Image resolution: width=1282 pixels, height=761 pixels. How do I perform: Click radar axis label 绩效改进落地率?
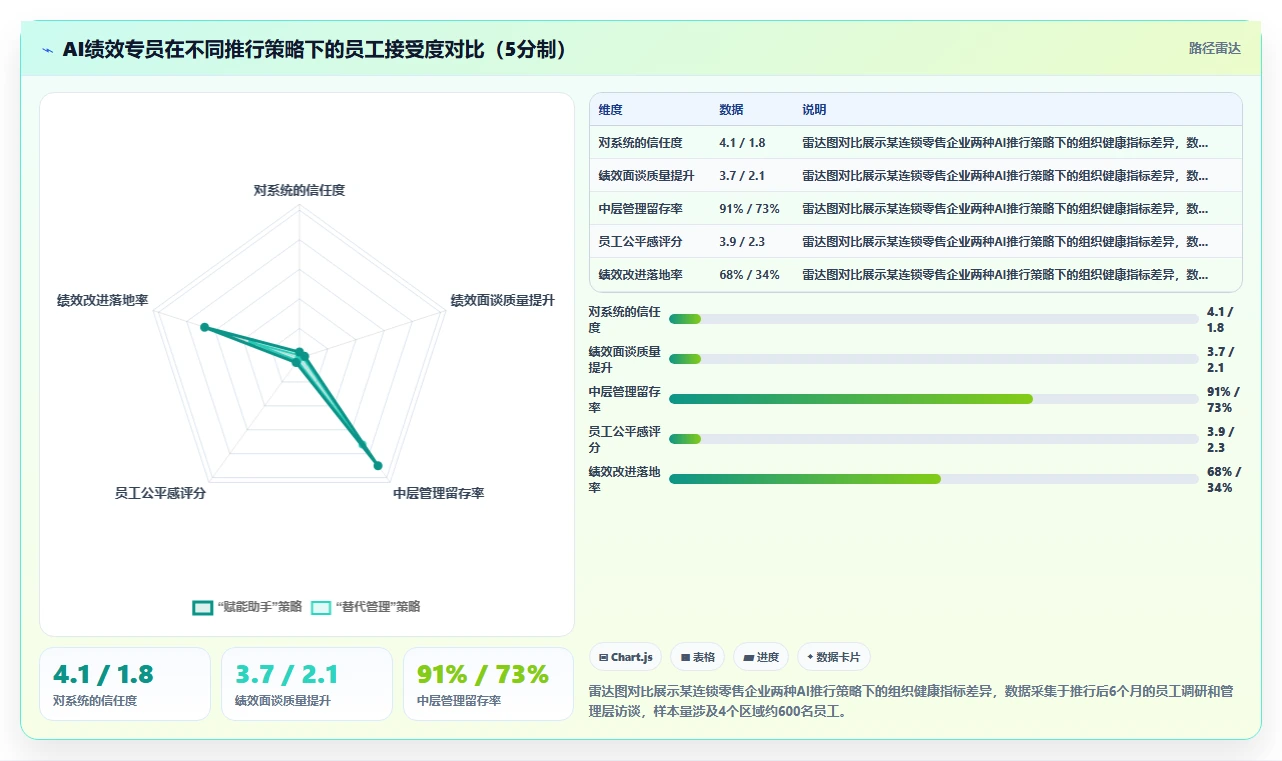(103, 300)
